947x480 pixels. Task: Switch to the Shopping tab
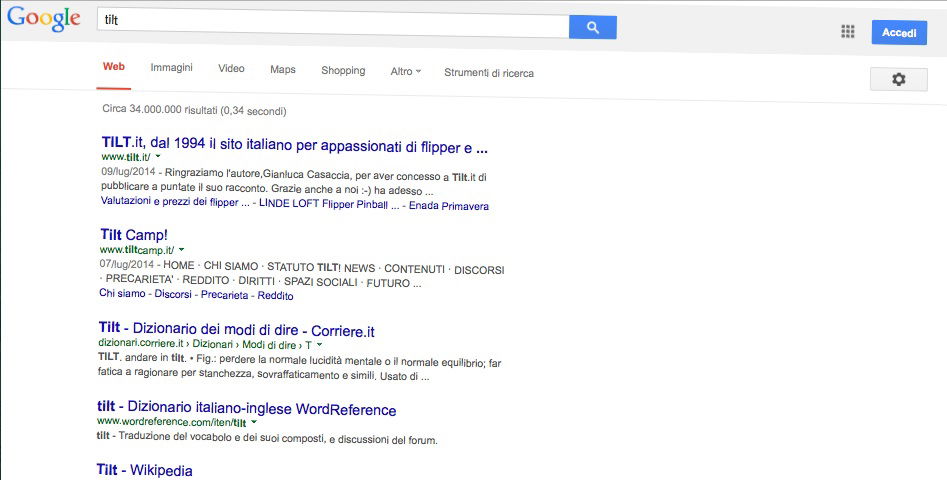click(x=343, y=71)
